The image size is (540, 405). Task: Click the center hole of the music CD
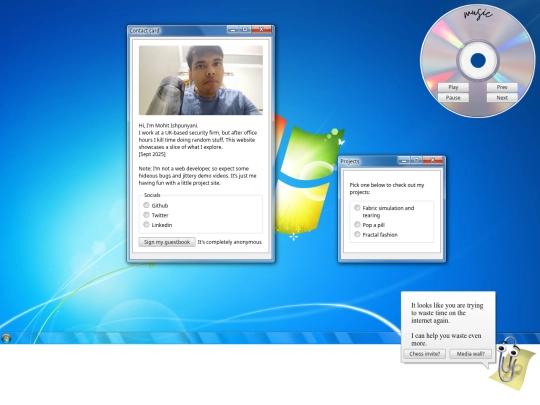(478, 61)
